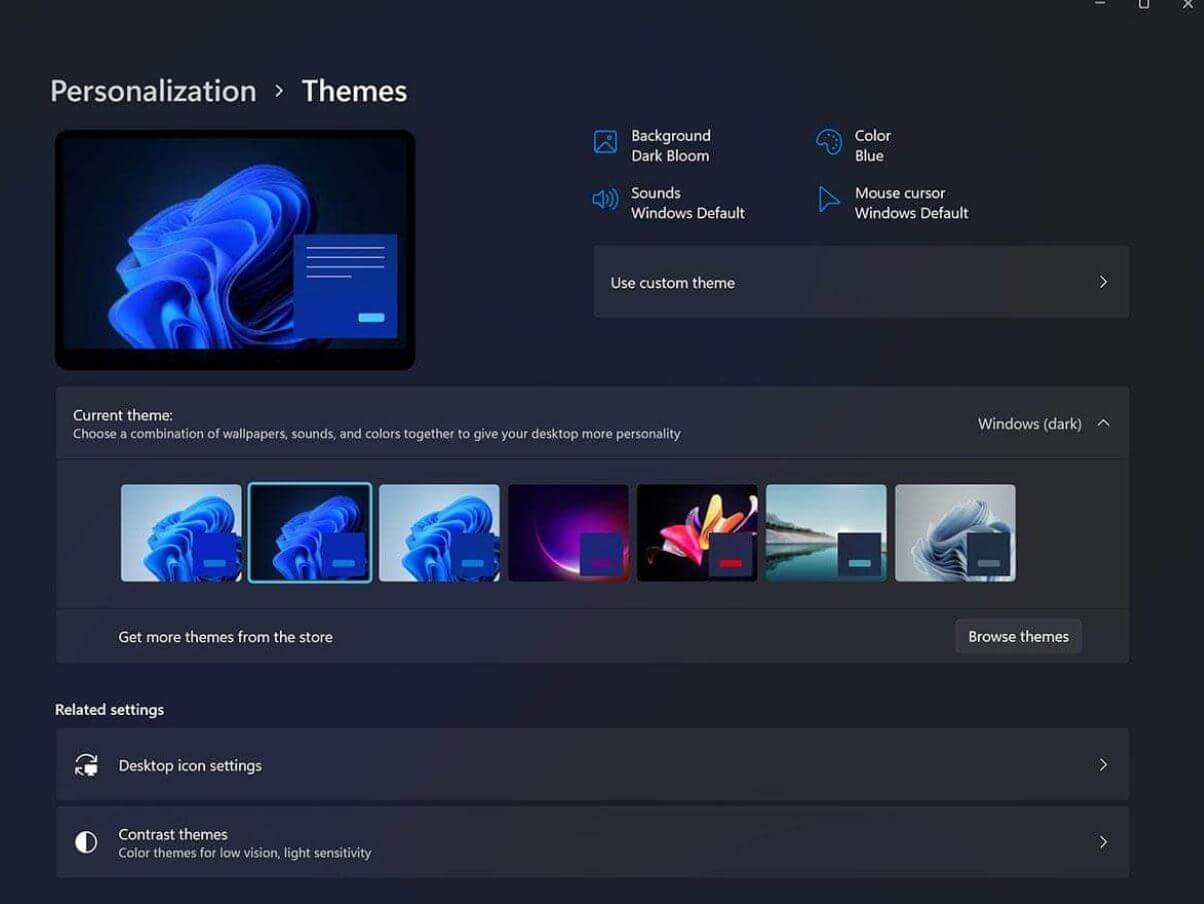Open the Color palette icon
1204x904 pixels.
pyautogui.click(x=829, y=142)
